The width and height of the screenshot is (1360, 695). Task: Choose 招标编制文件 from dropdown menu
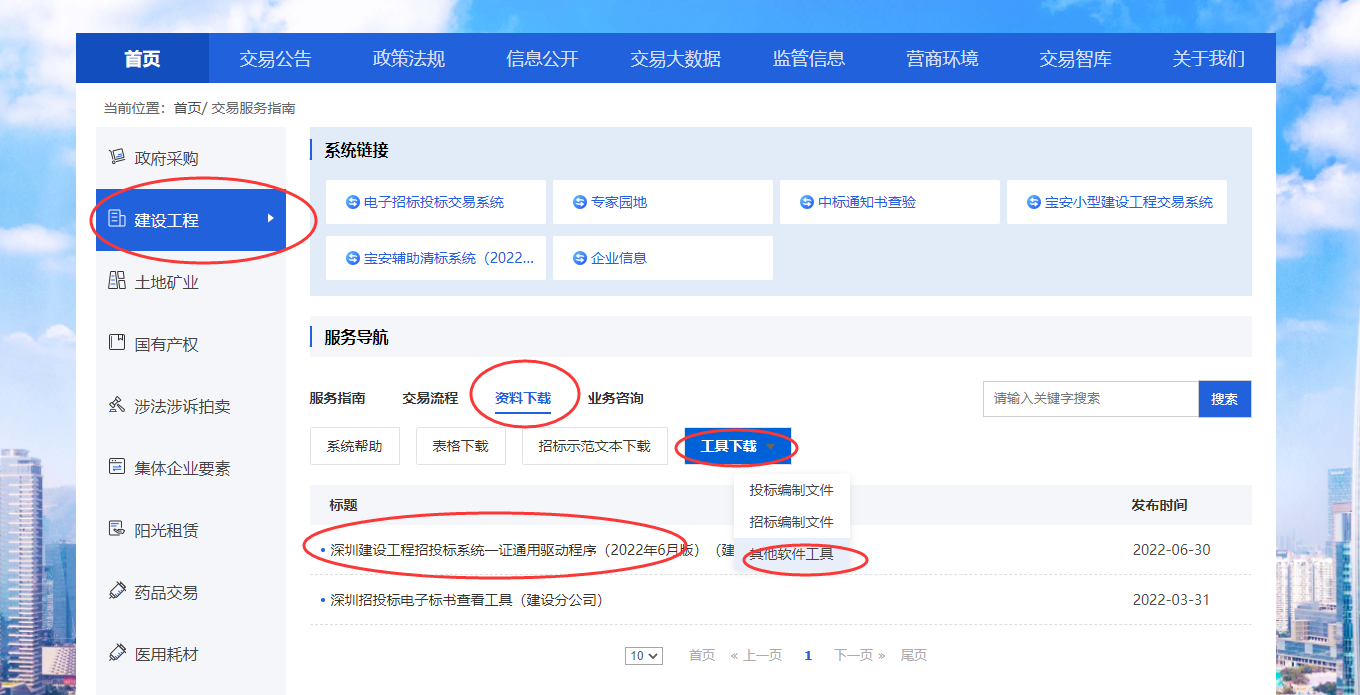pos(791,522)
